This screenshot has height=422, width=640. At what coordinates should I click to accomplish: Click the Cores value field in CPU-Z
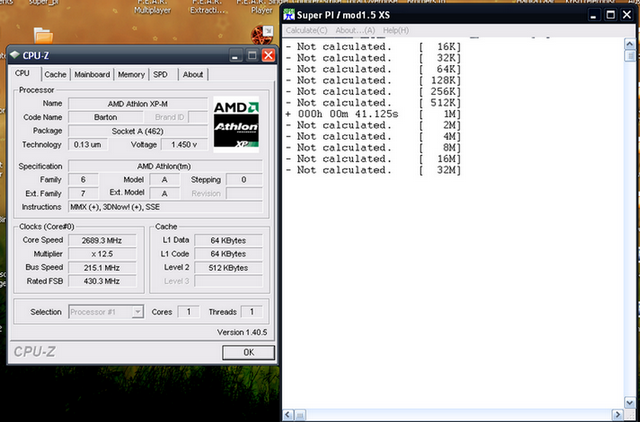tap(188, 312)
